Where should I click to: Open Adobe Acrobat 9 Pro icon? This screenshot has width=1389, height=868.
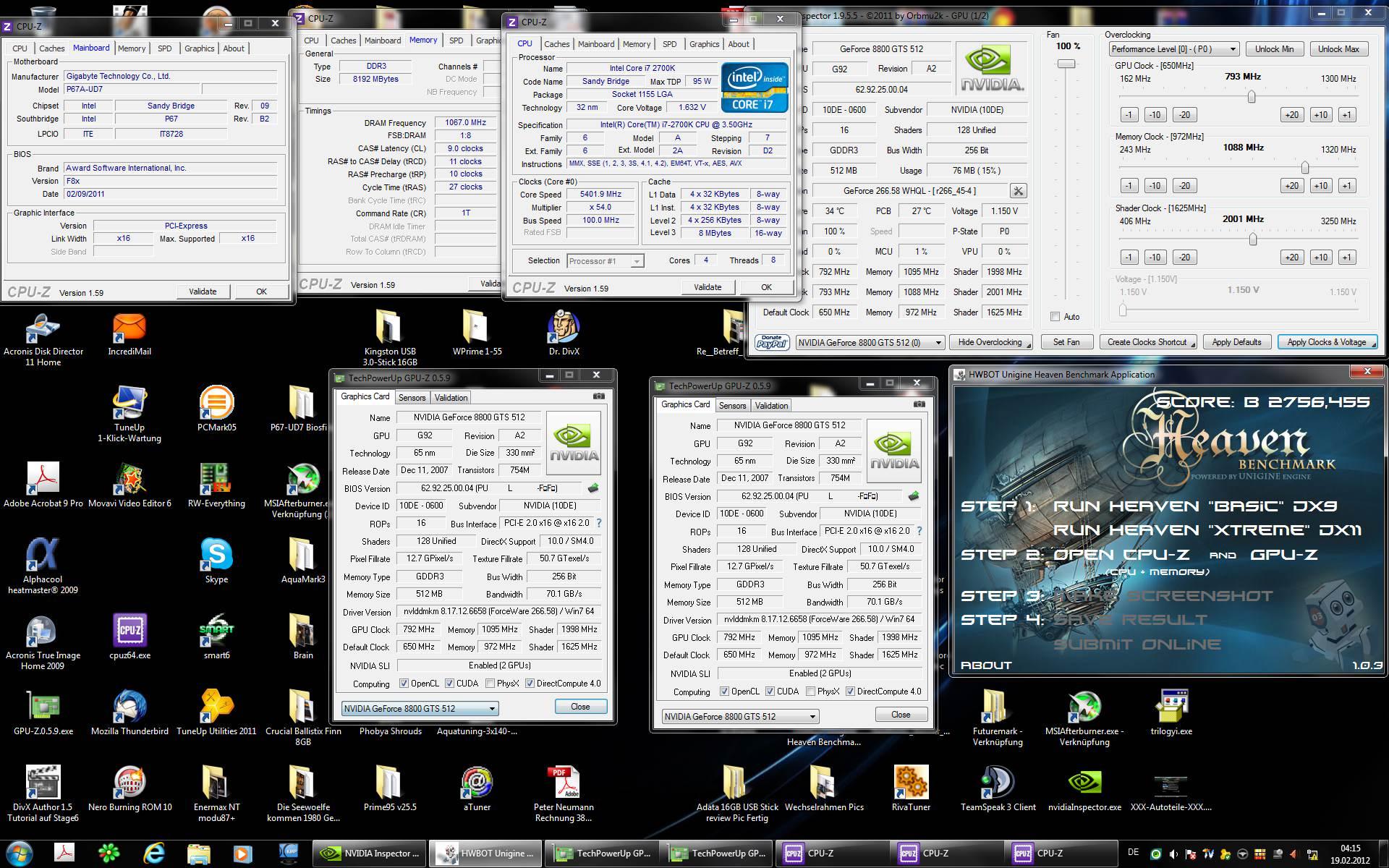tap(43, 485)
